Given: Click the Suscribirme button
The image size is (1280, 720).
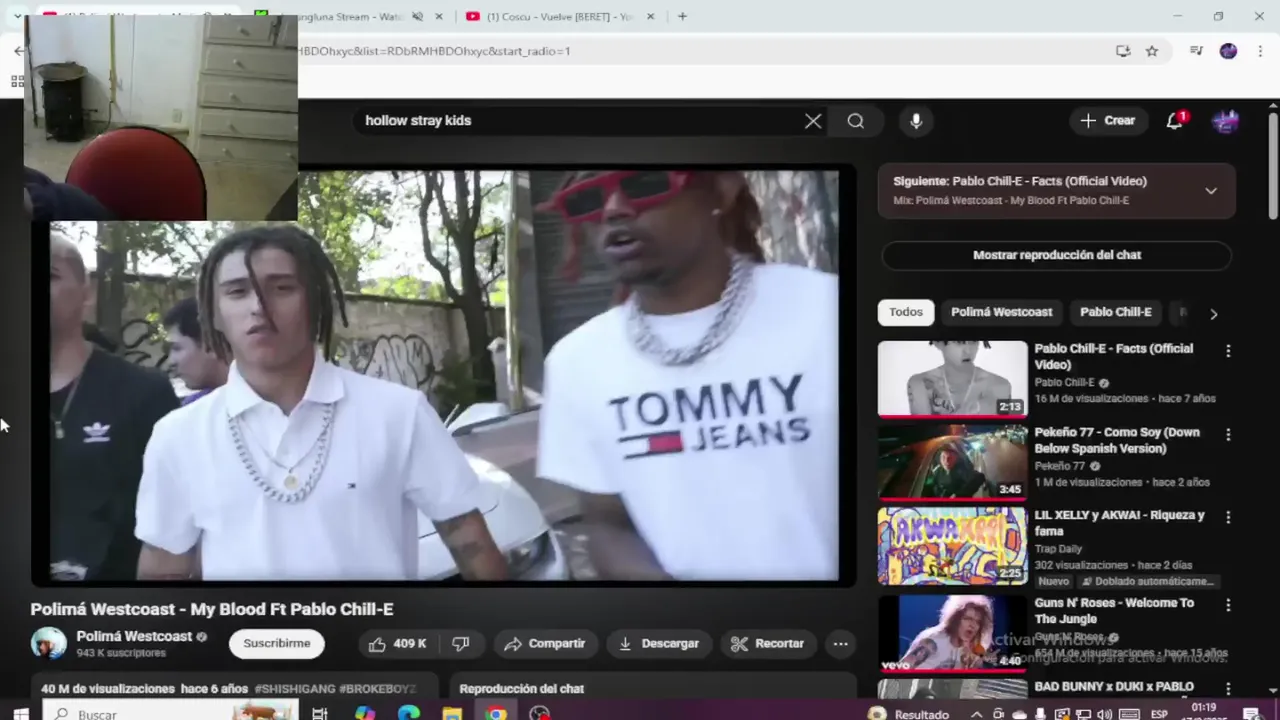Looking at the screenshot, I should (x=277, y=643).
